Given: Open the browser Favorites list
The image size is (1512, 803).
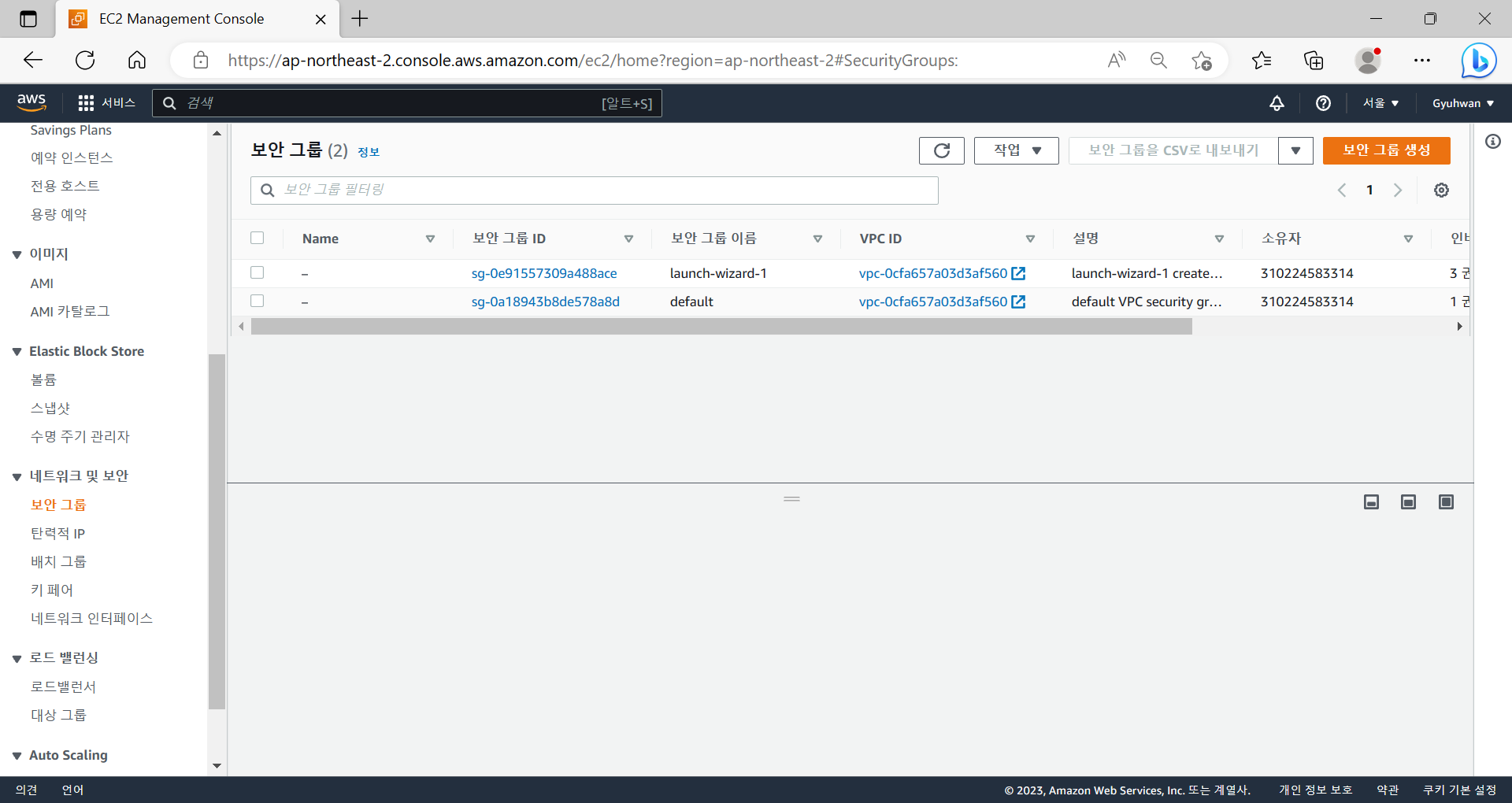Looking at the screenshot, I should (1262, 60).
